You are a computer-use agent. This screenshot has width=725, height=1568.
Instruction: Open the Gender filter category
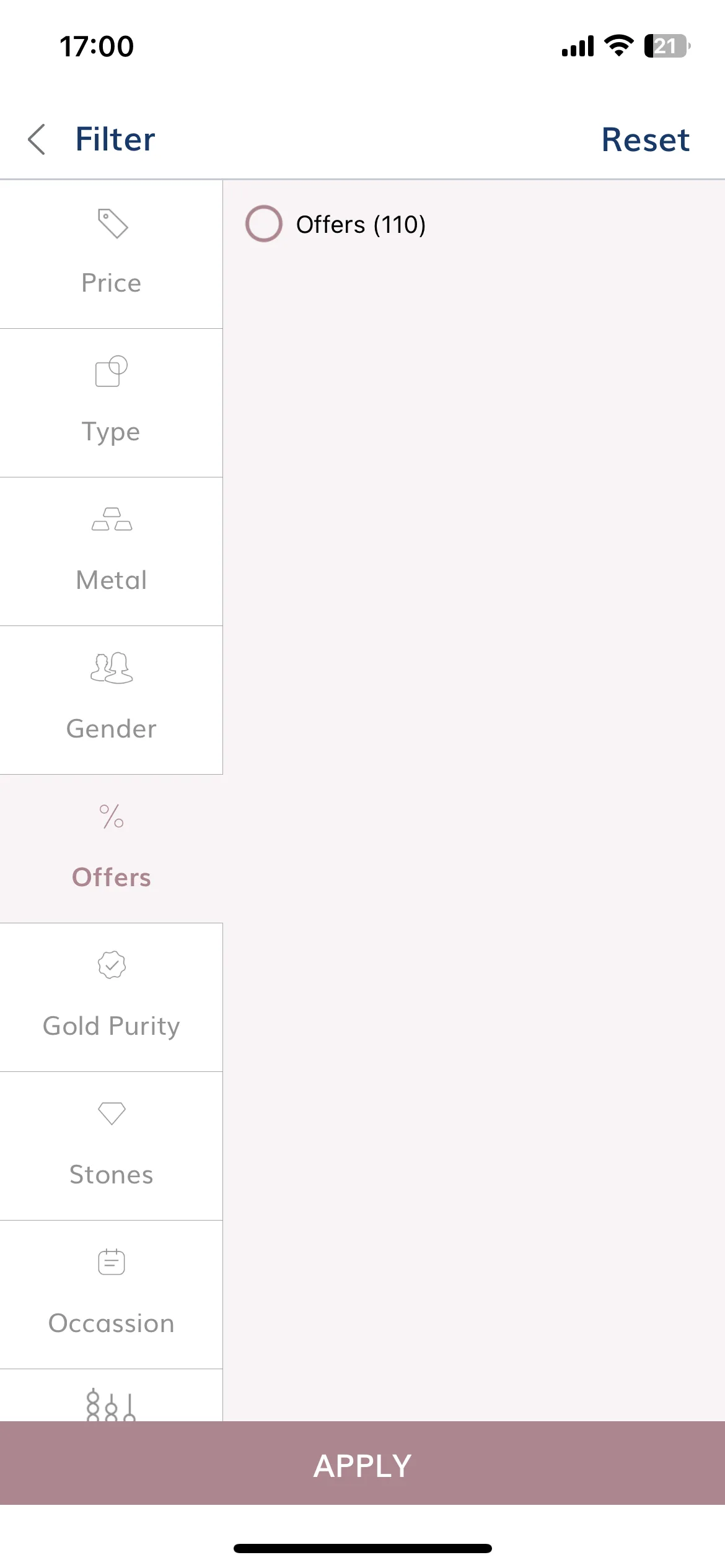tap(112, 700)
